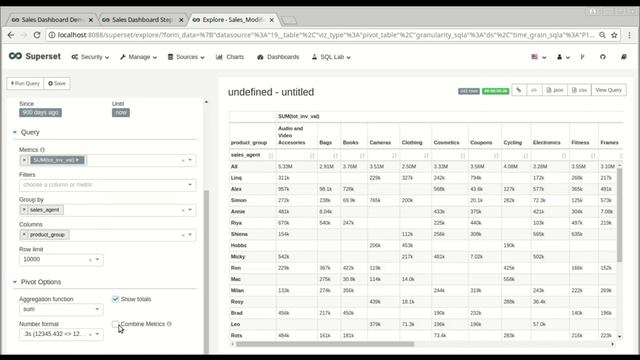Open the Columns dropdown arrow

(x=190, y=235)
